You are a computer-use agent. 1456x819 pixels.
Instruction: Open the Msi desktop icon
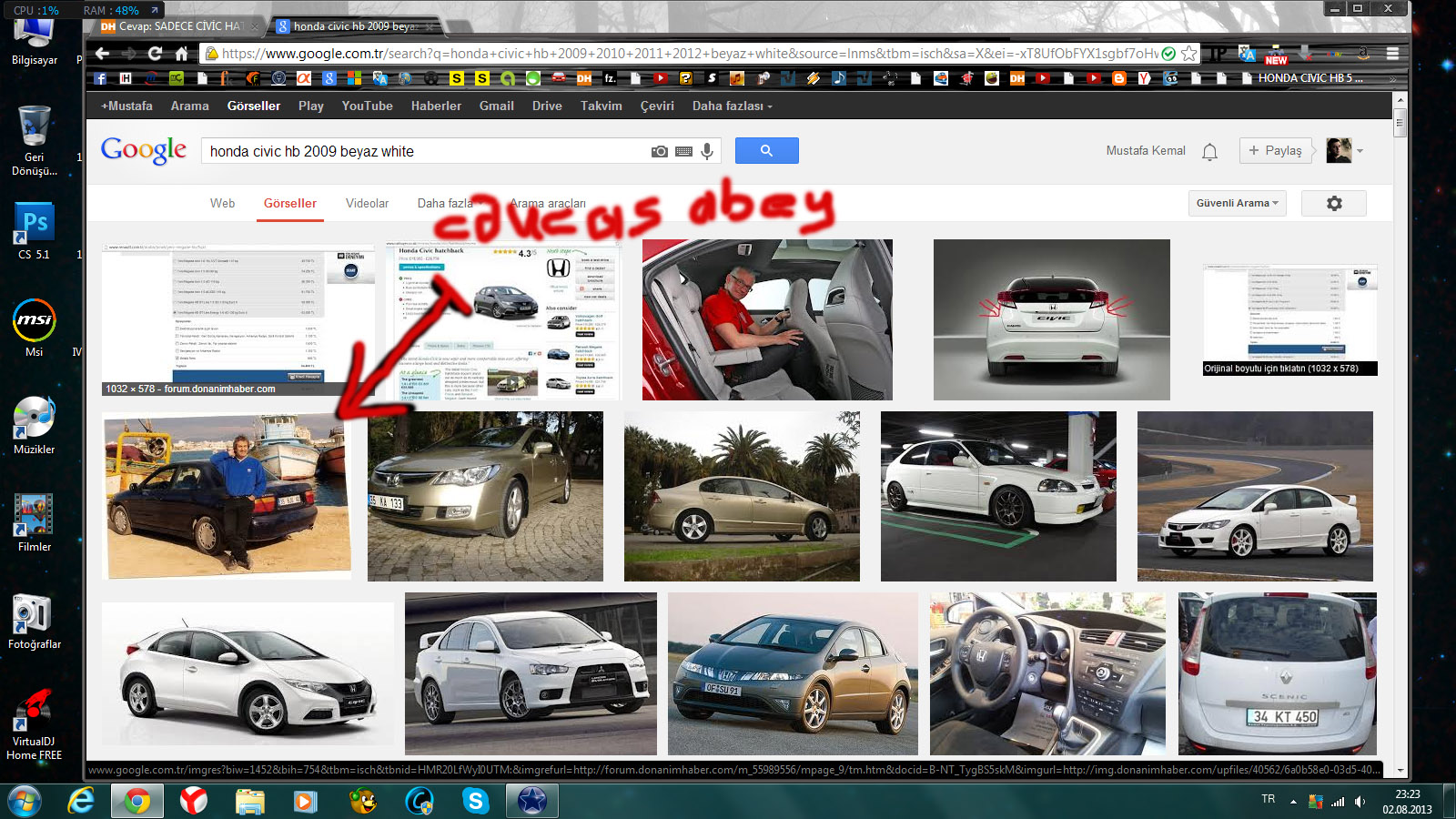pos(34,328)
